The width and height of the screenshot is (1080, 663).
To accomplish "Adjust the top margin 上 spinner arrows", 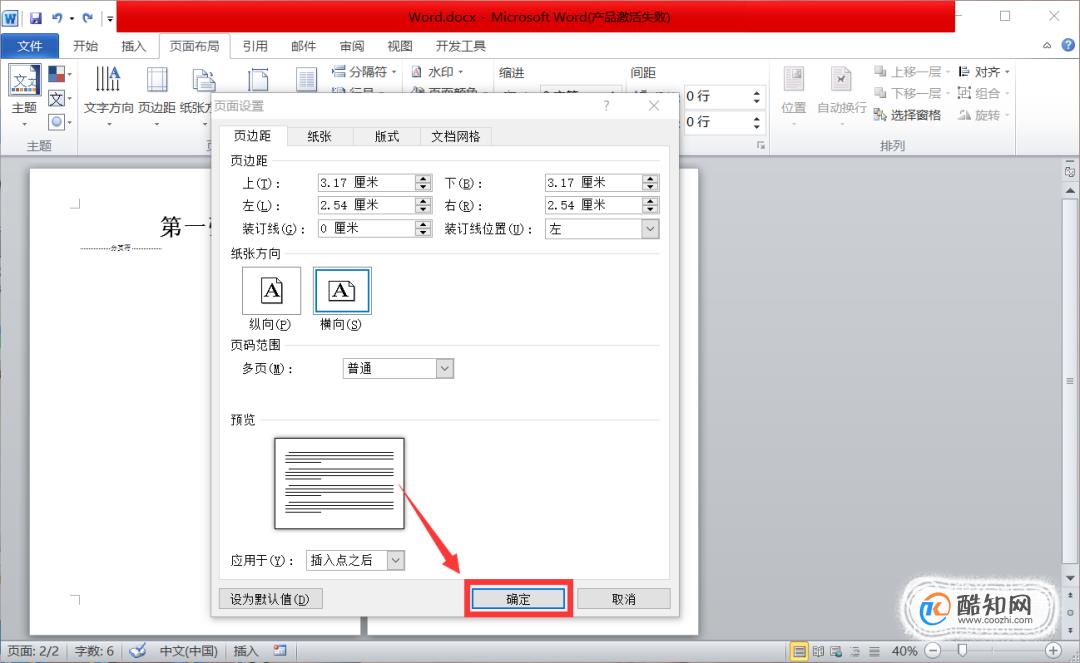I will 424,182.
